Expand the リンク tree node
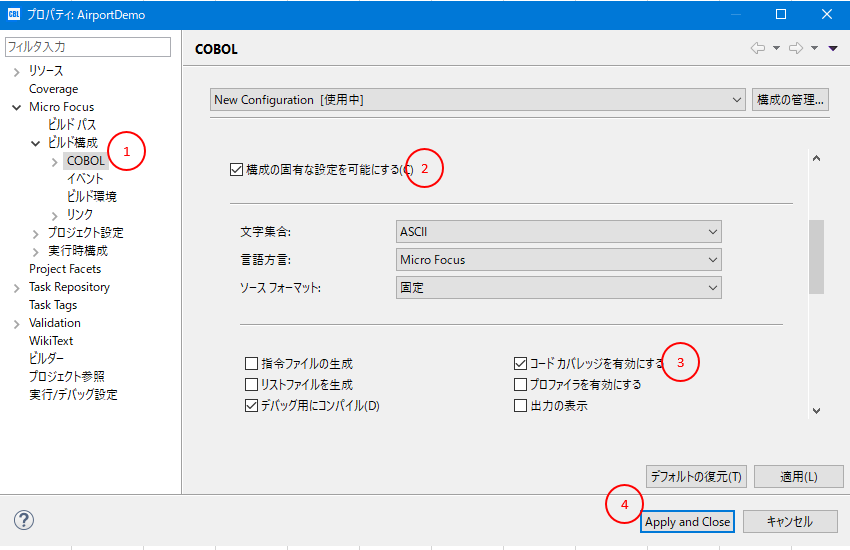The height and width of the screenshot is (550, 850). click(x=54, y=216)
